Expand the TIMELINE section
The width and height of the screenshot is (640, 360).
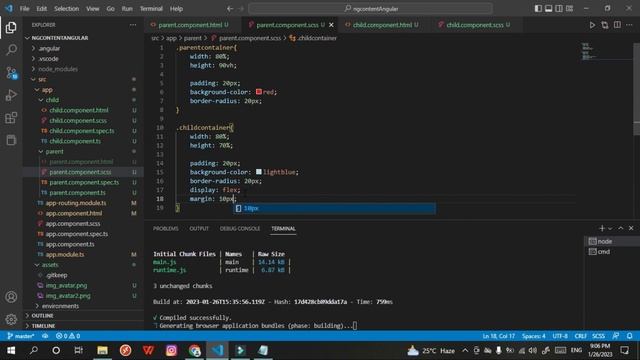(84, 326)
